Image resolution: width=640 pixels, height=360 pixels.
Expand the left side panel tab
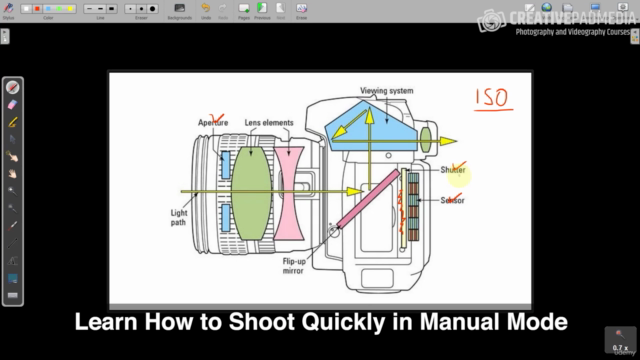[5, 36]
